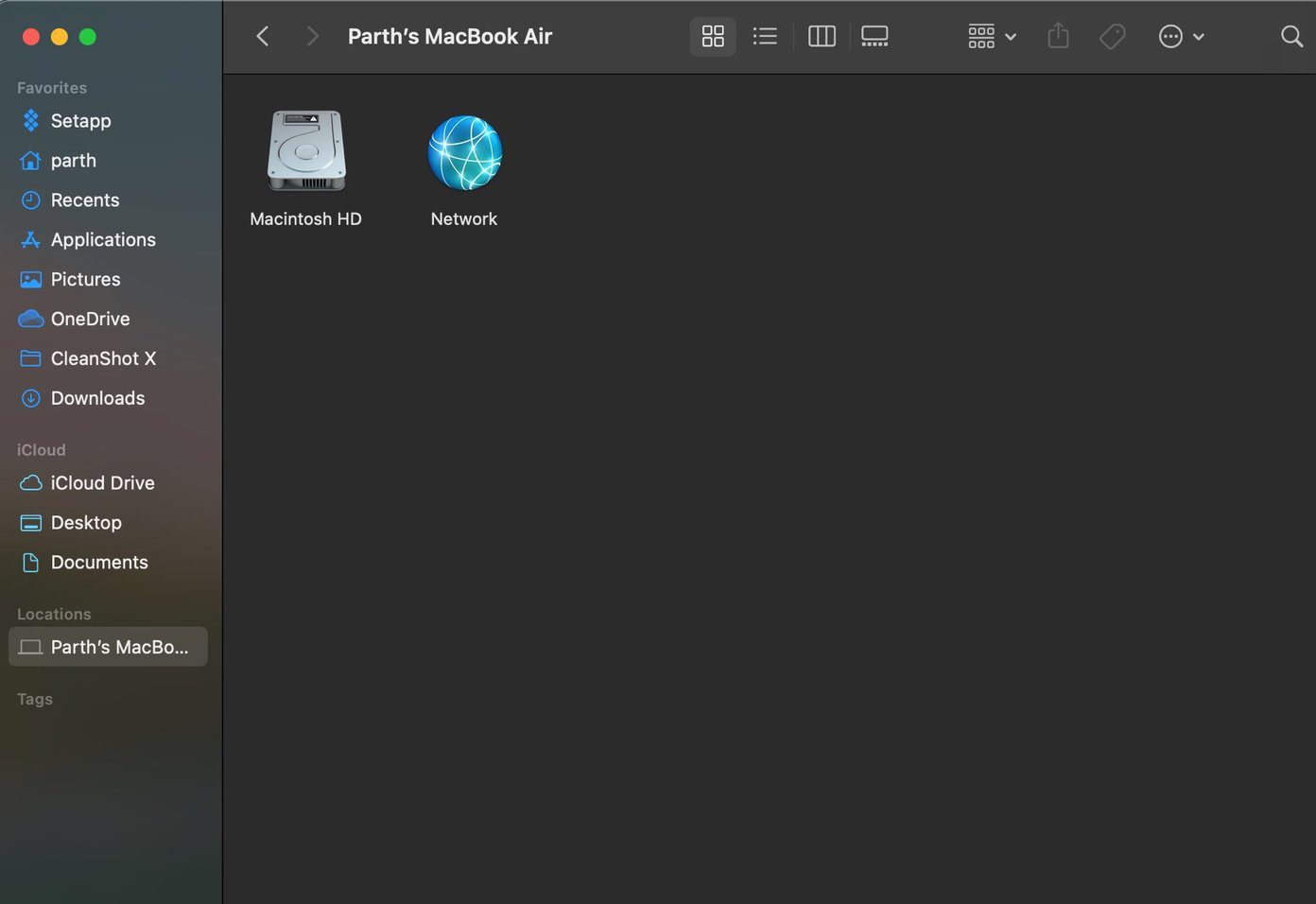The image size is (1316, 904).
Task: Click the arrow beside the ellipsis button
Action: tap(1199, 37)
